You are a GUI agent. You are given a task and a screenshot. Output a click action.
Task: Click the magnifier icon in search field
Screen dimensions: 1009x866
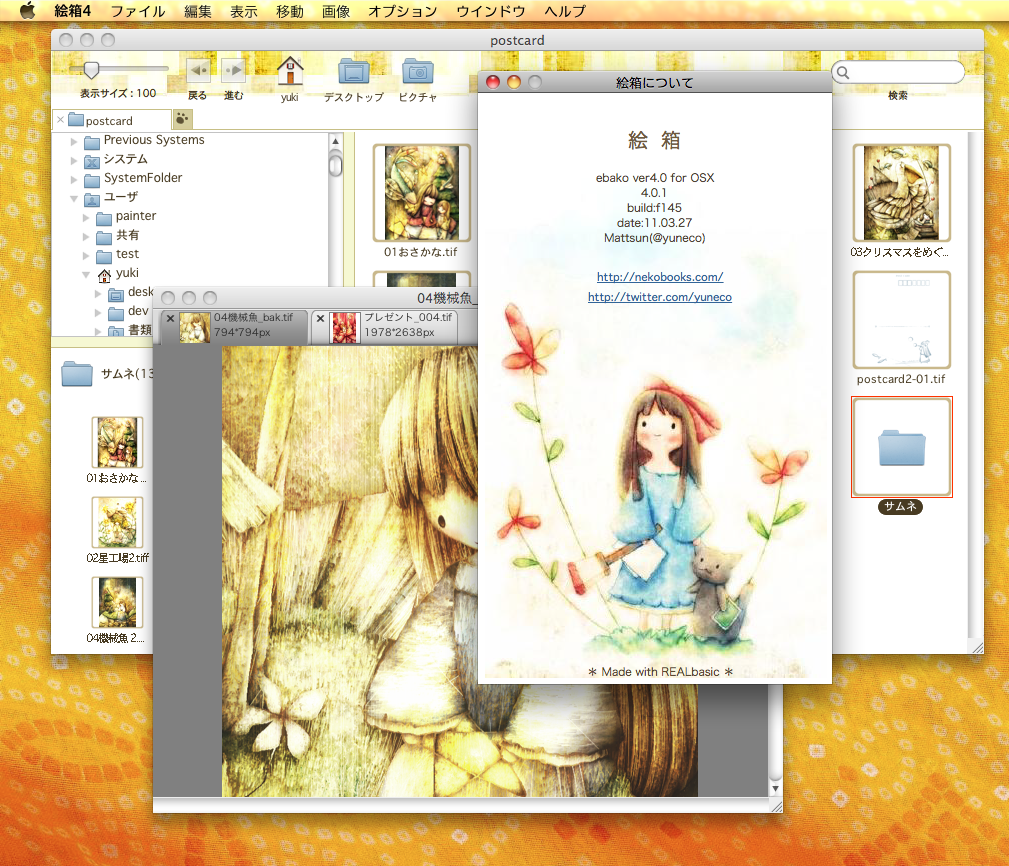pos(843,73)
